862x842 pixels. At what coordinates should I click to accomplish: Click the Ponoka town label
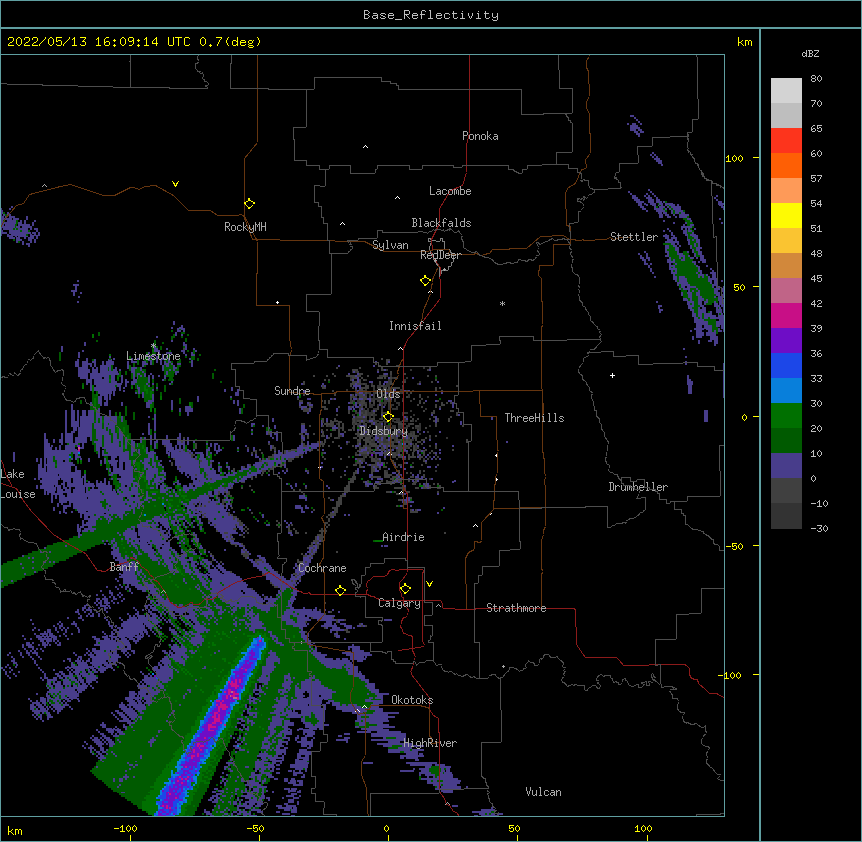pos(480,136)
